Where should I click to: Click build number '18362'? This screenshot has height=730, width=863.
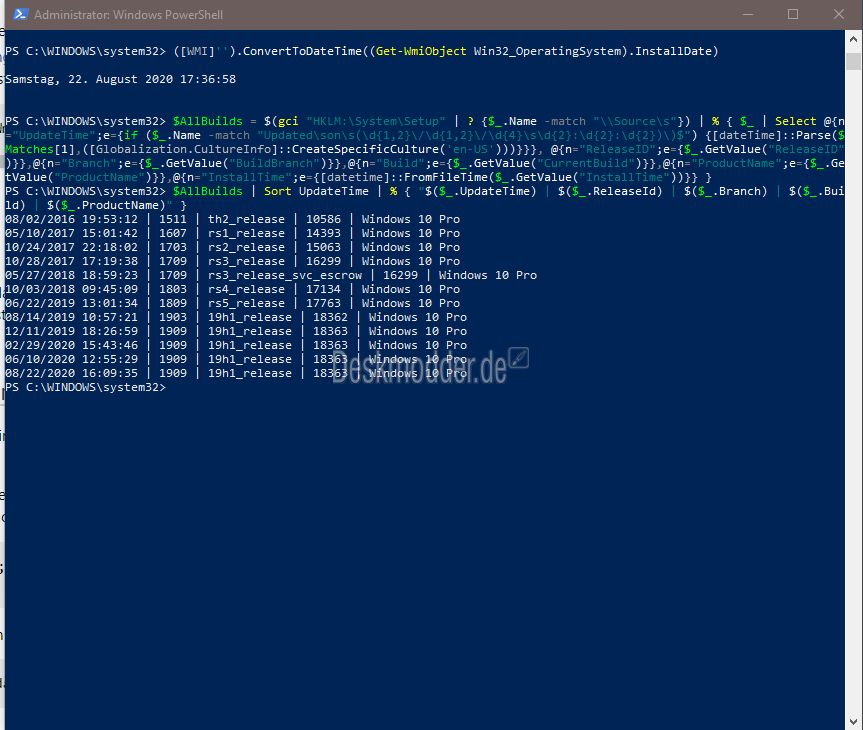point(330,318)
